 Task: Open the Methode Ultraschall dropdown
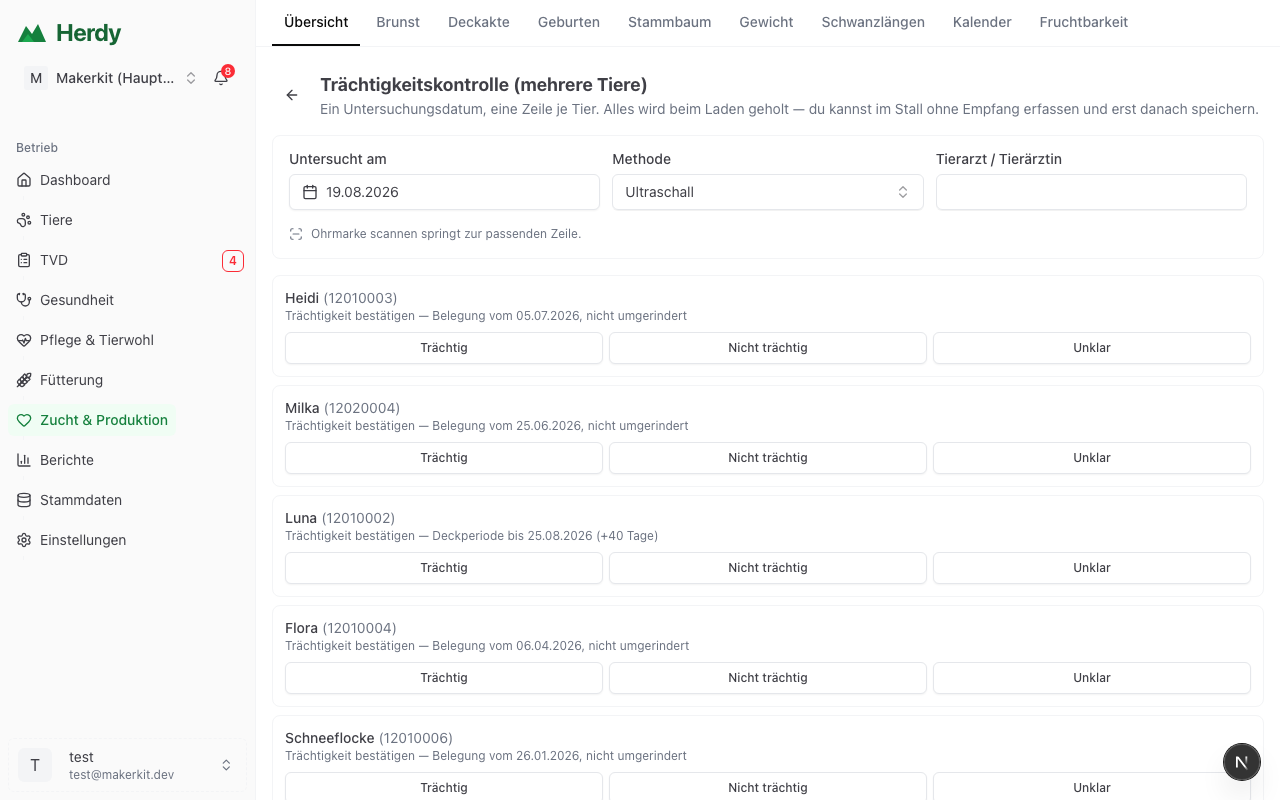(x=767, y=192)
